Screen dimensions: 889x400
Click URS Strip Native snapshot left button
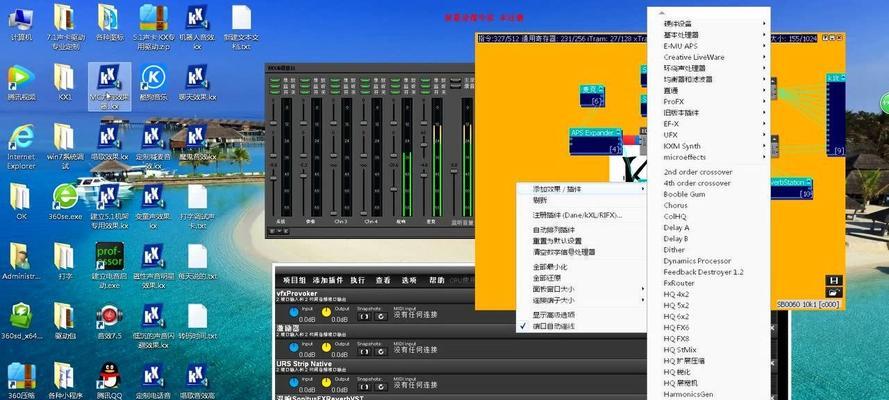click(364, 385)
